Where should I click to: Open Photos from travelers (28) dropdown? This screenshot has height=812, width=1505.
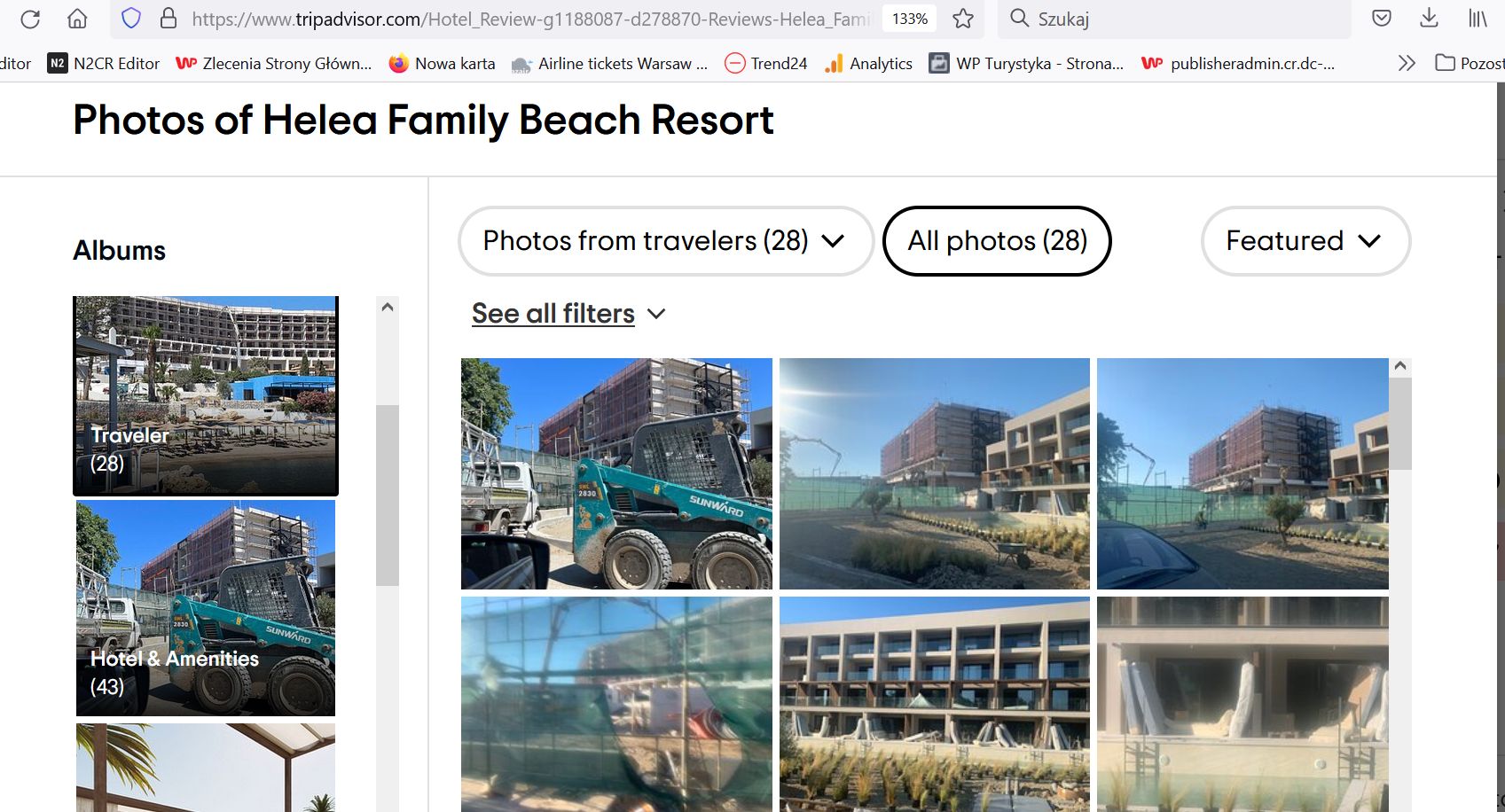[x=665, y=241]
